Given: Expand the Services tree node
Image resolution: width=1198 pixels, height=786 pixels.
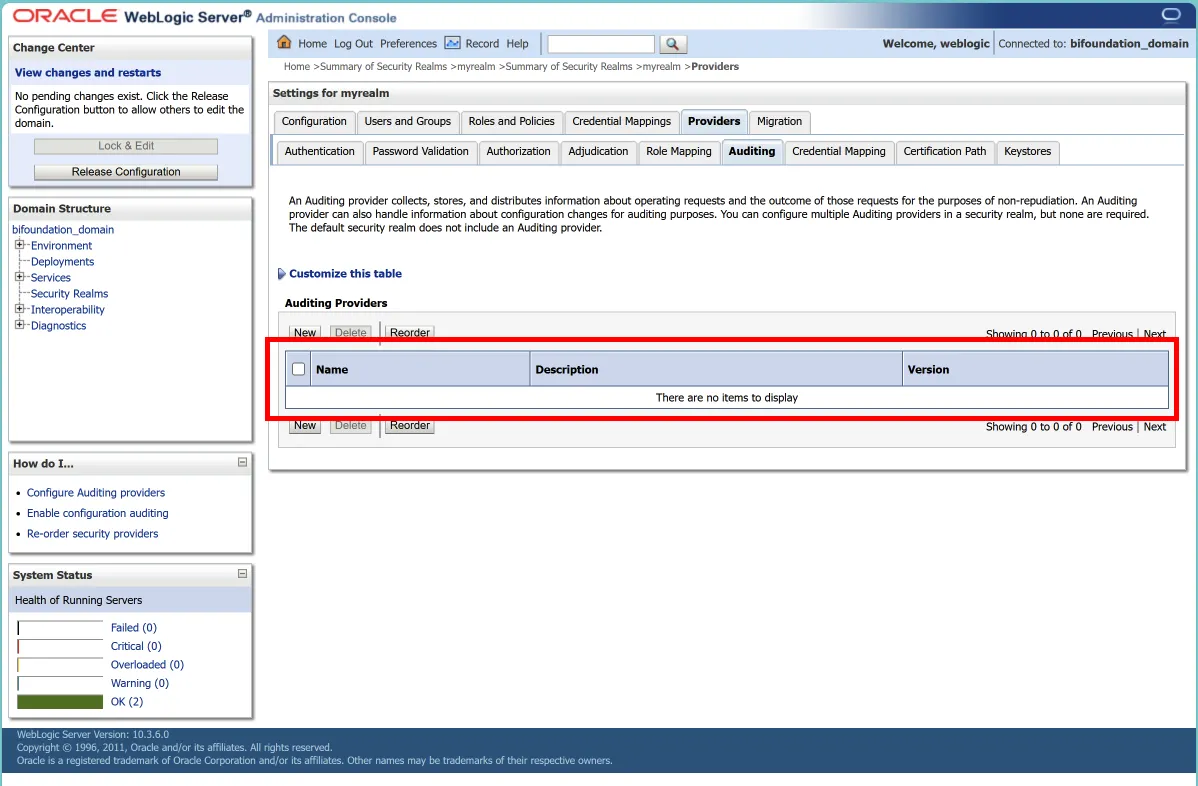Looking at the screenshot, I should pos(20,277).
